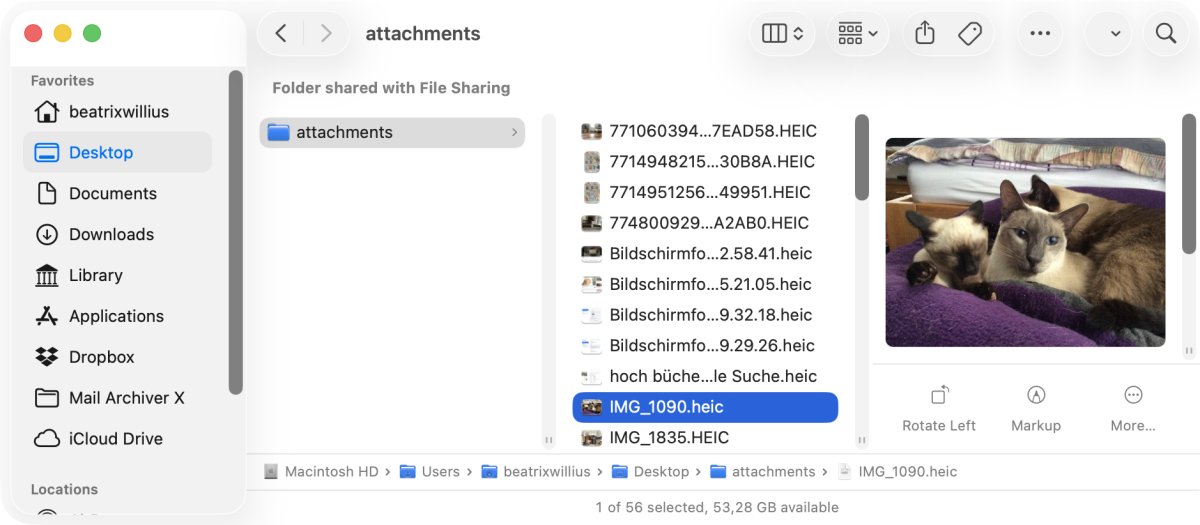Select file 7714951256...49951.HEIC
The width and height of the screenshot is (1200, 525).
point(705,192)
